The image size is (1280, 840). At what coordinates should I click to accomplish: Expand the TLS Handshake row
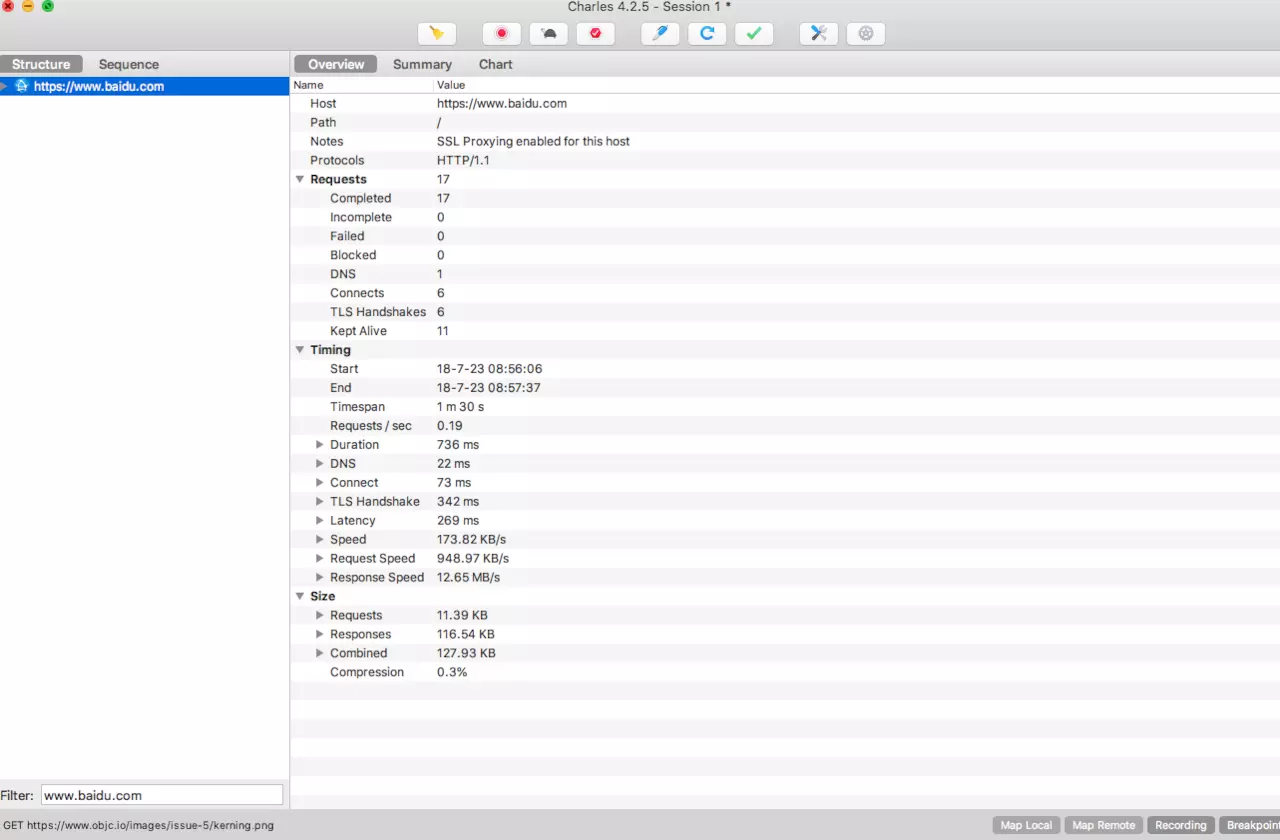[x=320, y=502]
